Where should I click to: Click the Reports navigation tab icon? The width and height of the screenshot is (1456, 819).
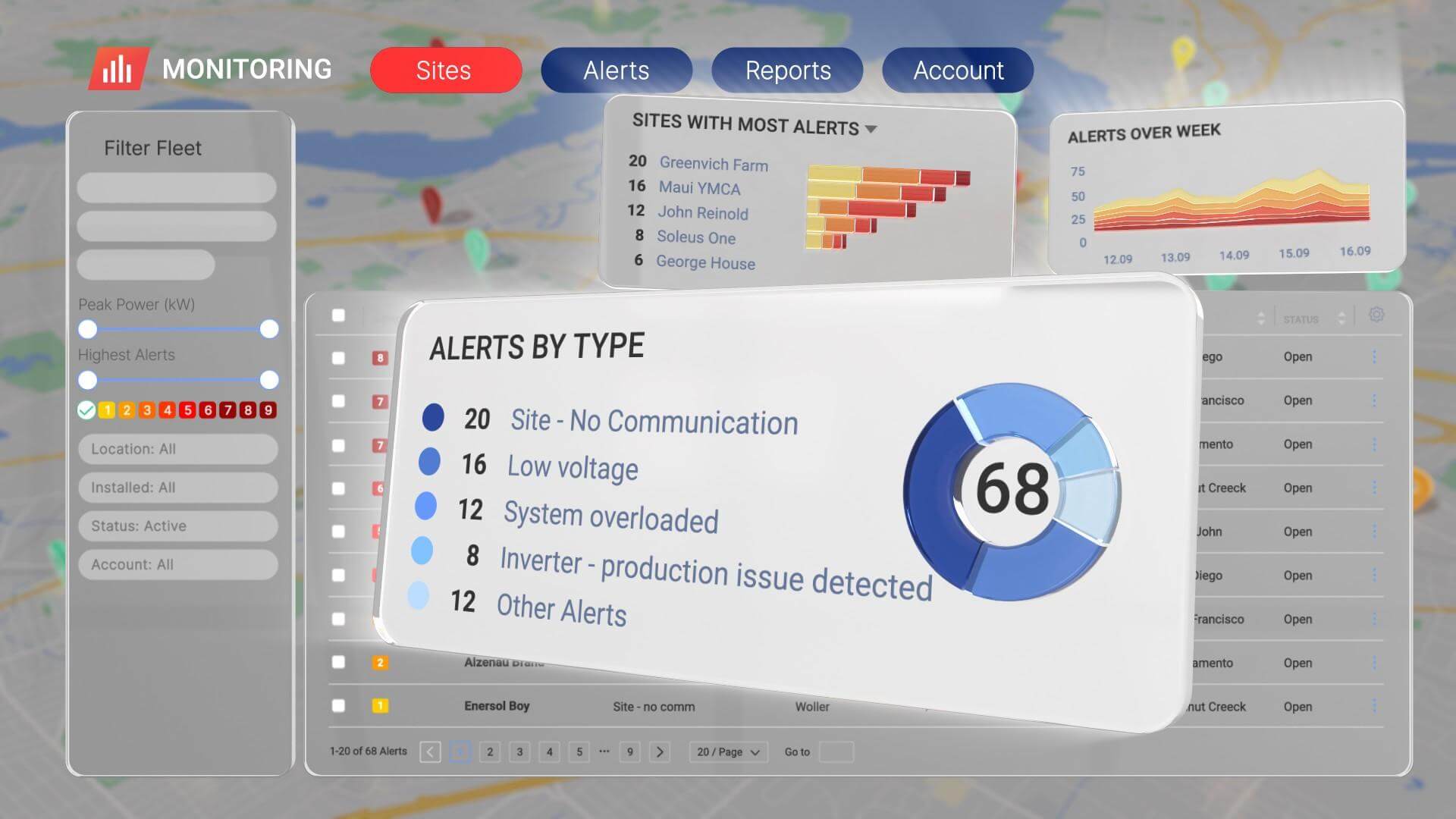coord(787,70)
